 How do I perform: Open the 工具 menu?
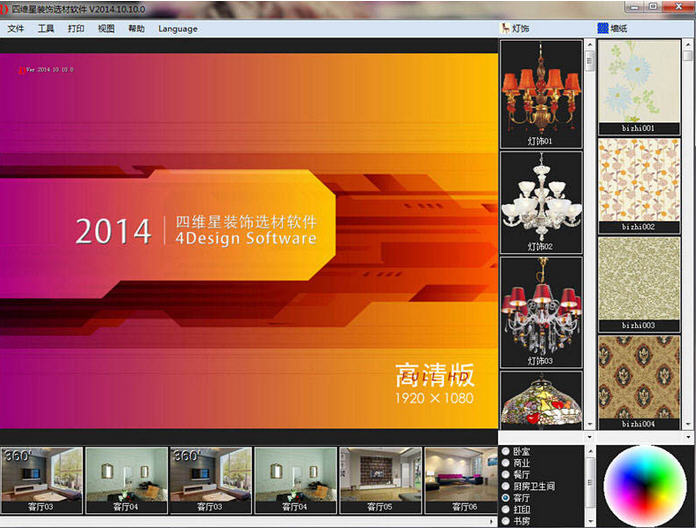[x=46, y=29]
